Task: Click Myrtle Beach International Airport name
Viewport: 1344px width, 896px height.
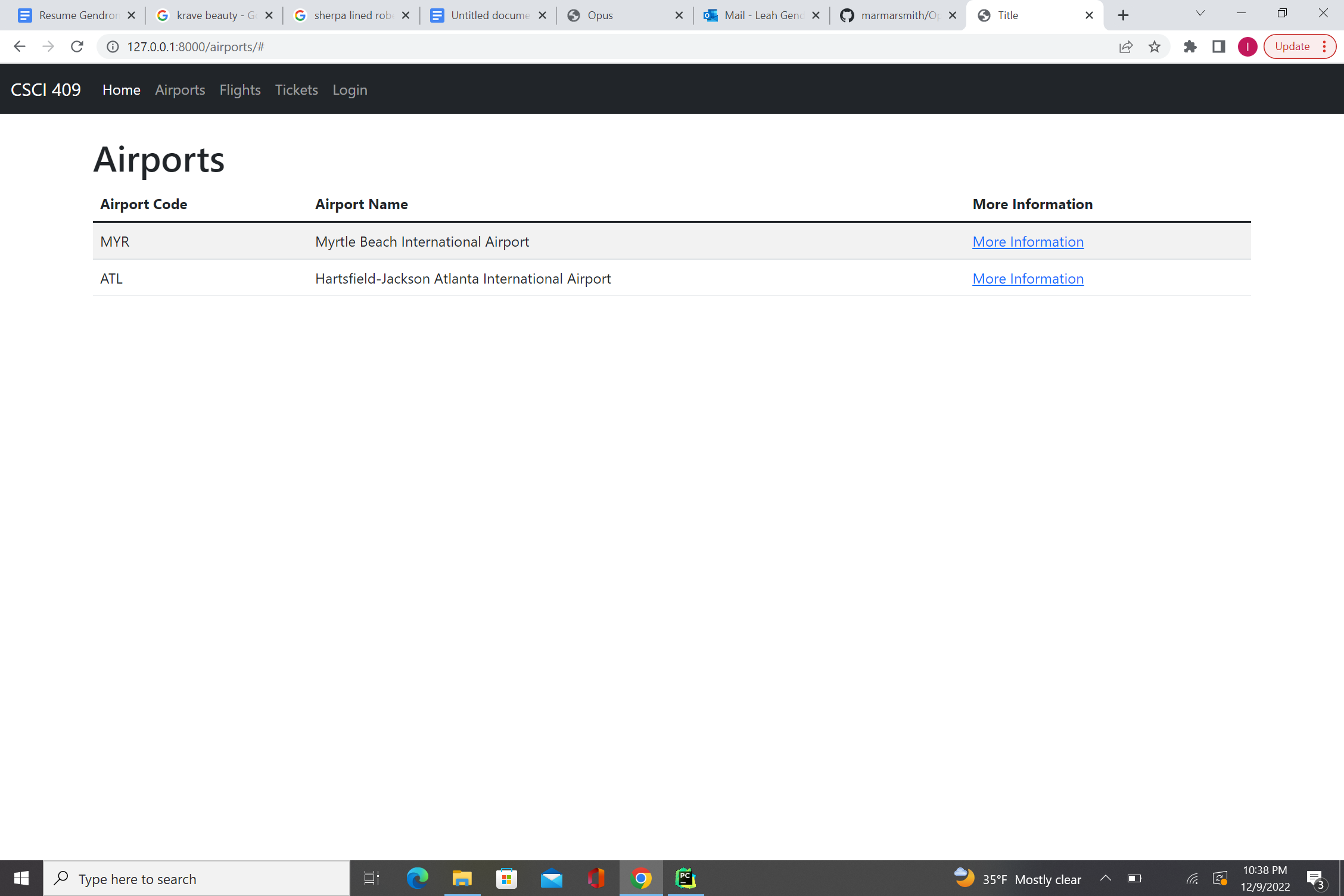Action: (x=422, y=241)
